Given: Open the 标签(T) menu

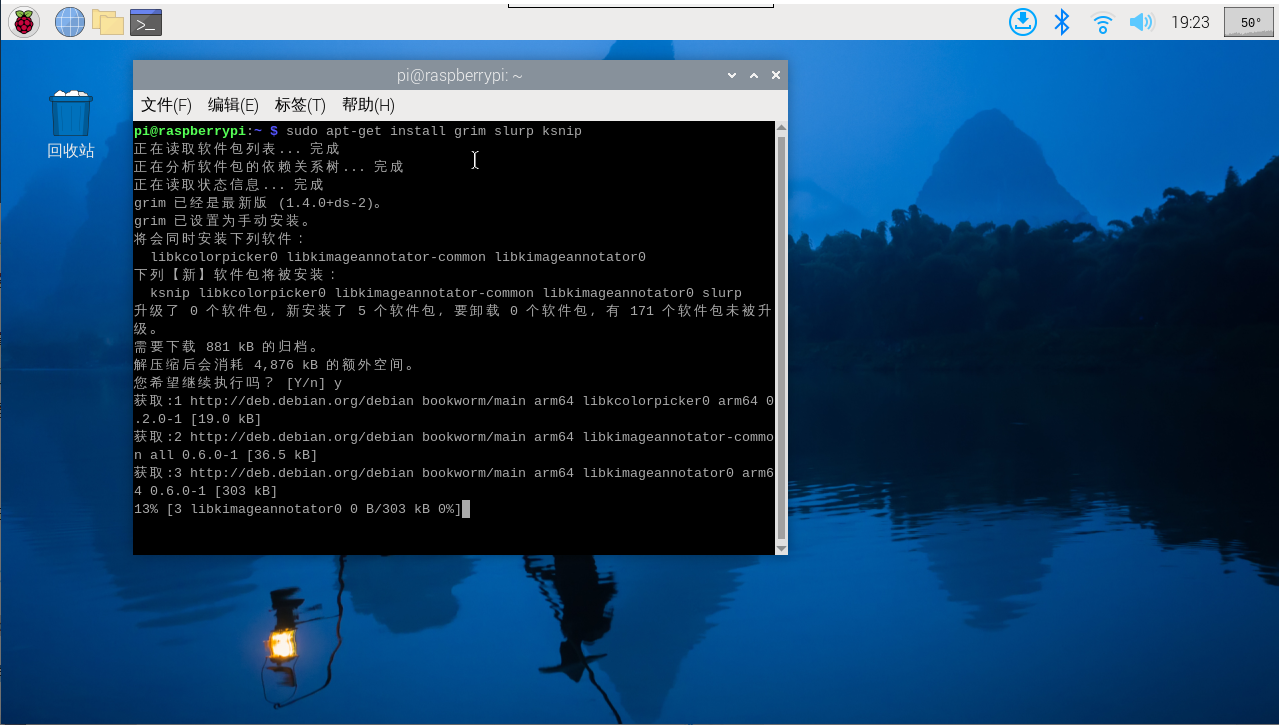Looking at the screenshot, I should click(300, 105).
